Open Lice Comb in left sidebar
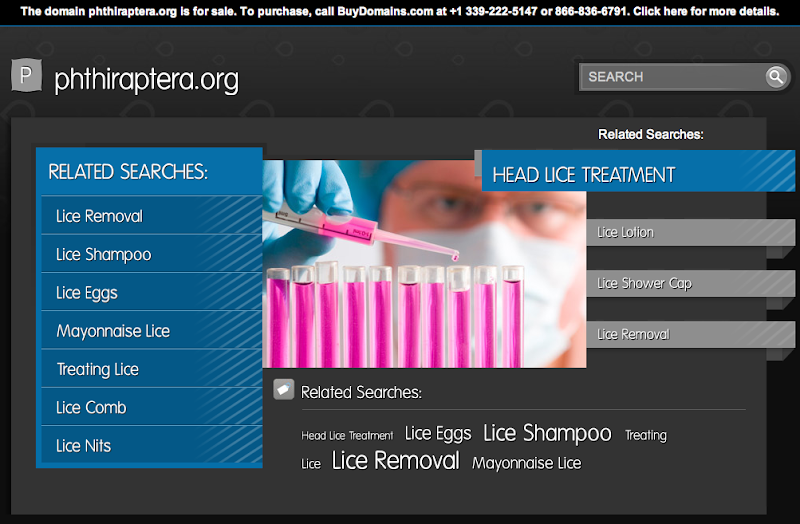The height and width of the screenshot is (524, 800). click(152, 407)
